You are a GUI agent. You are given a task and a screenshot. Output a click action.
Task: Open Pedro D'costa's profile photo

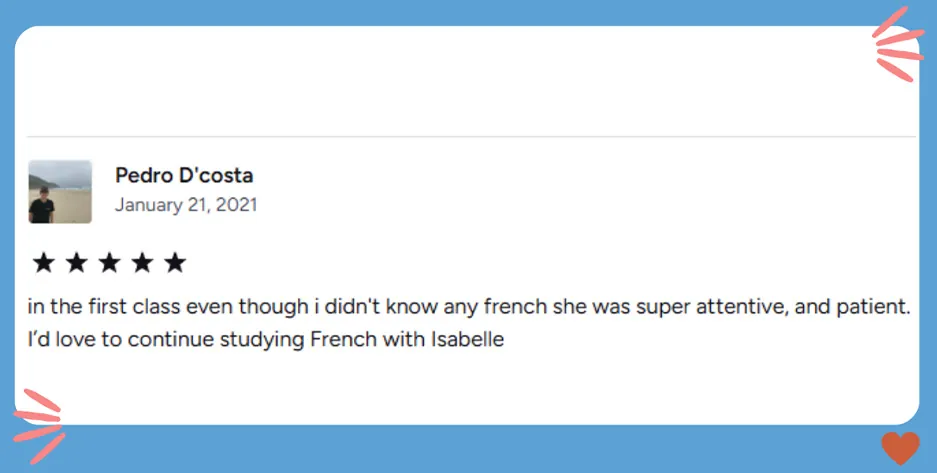pos(60,191)
